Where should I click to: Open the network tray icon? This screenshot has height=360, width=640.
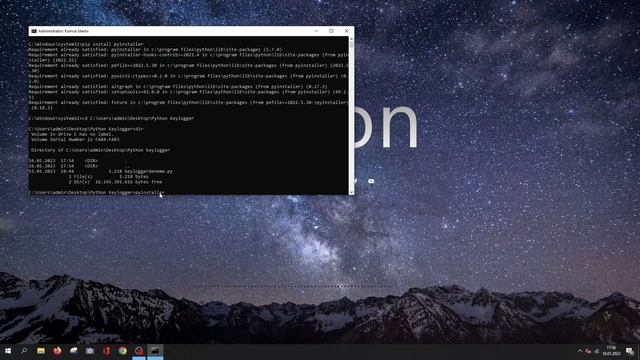(x=597, y=351)
